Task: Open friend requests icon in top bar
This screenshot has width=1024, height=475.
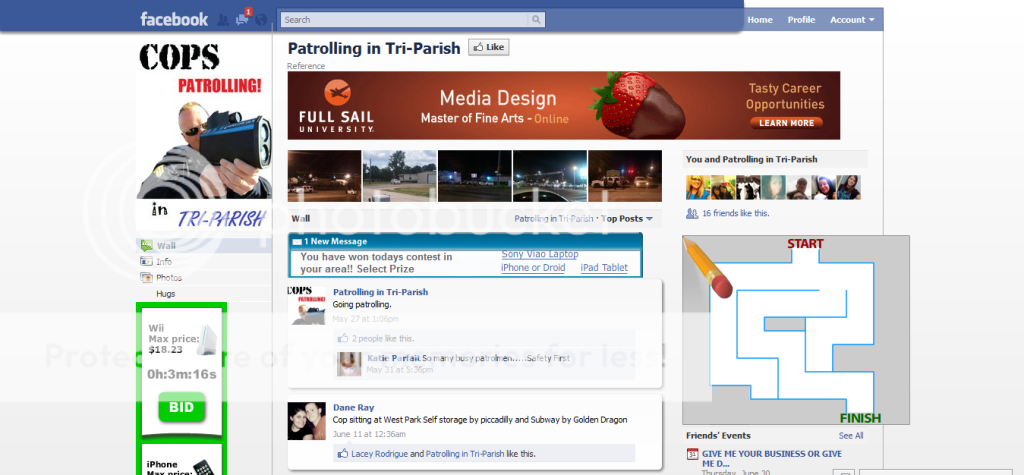Action: (x=223, y=20)
